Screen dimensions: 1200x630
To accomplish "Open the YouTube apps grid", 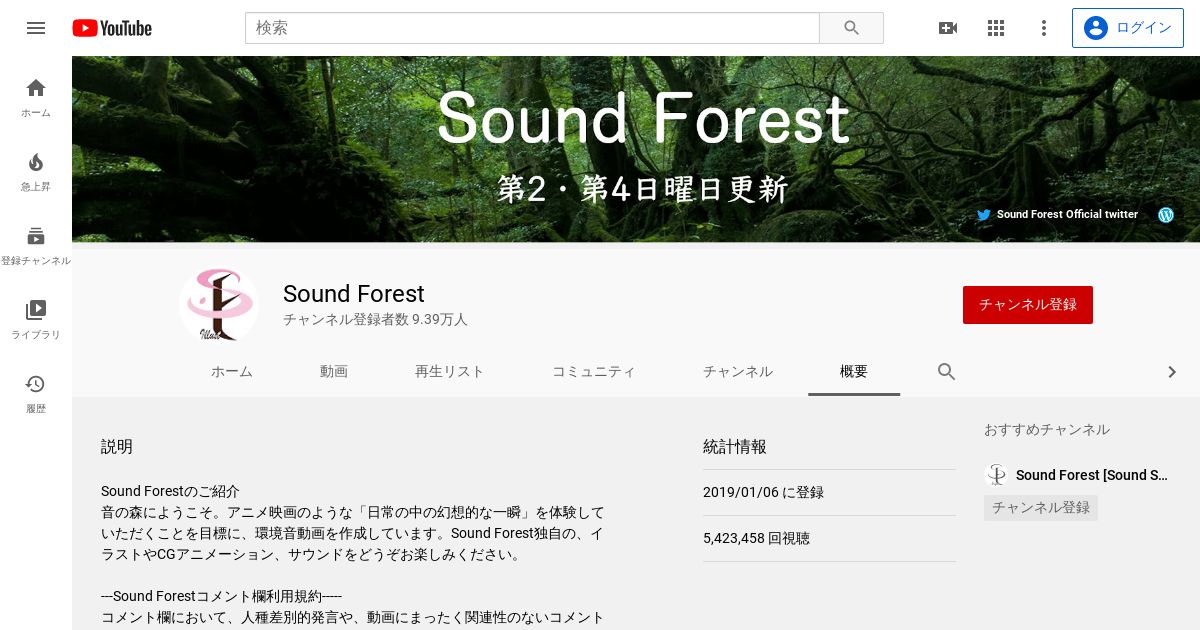I will (x=996, y=28).
